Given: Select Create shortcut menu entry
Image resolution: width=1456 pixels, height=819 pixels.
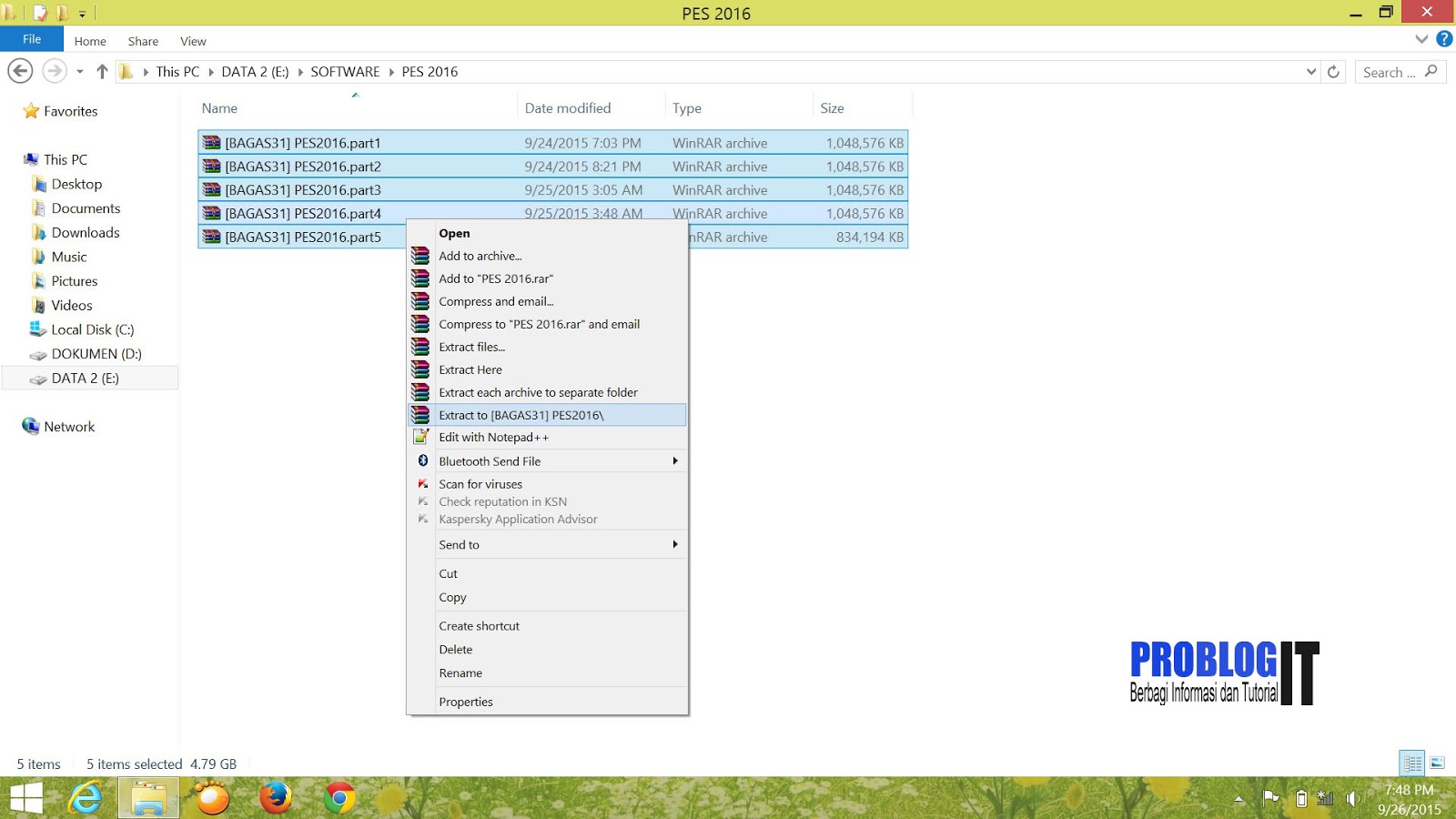Looking at the screenshot, I should [547, 626].
